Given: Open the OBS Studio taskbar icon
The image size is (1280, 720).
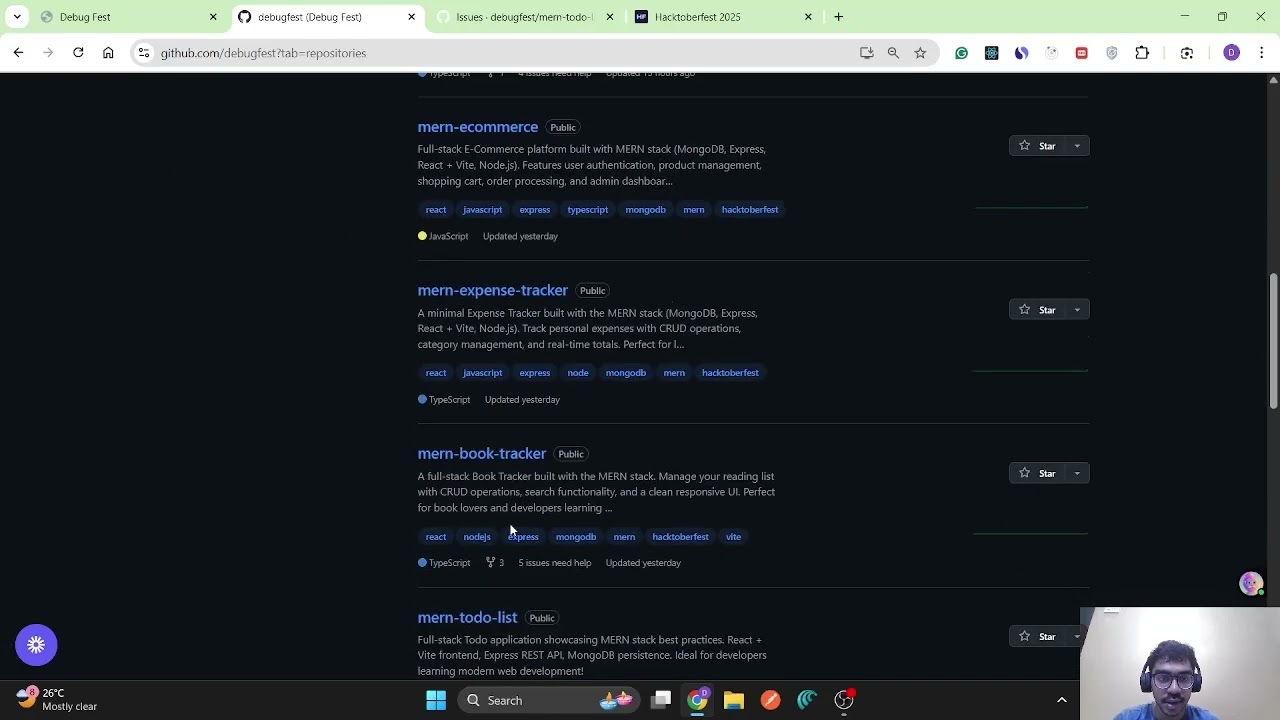Looking at the screenshot, I should [x=844, y=700].
